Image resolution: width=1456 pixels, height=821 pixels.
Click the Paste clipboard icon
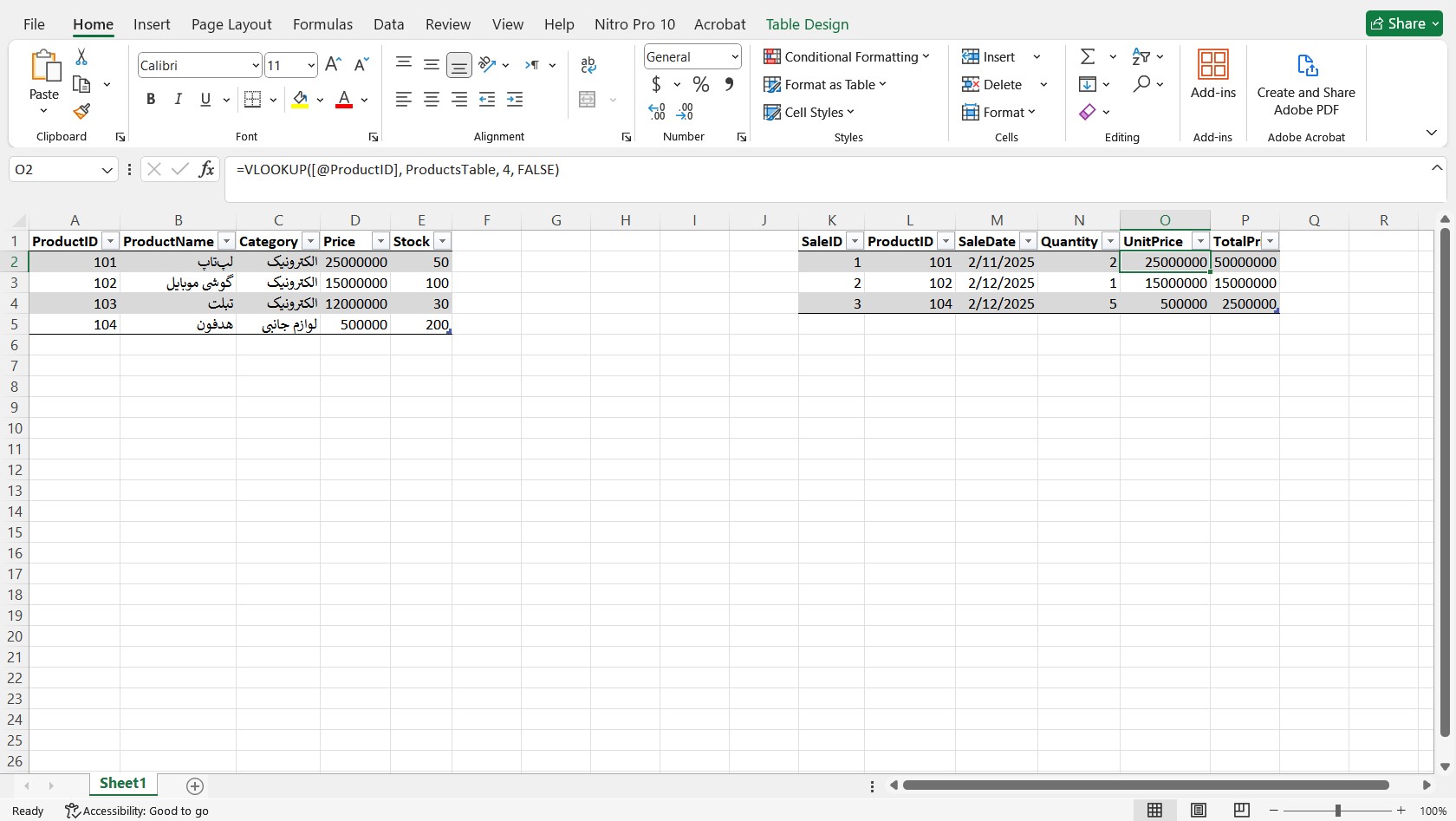[44, 66]
